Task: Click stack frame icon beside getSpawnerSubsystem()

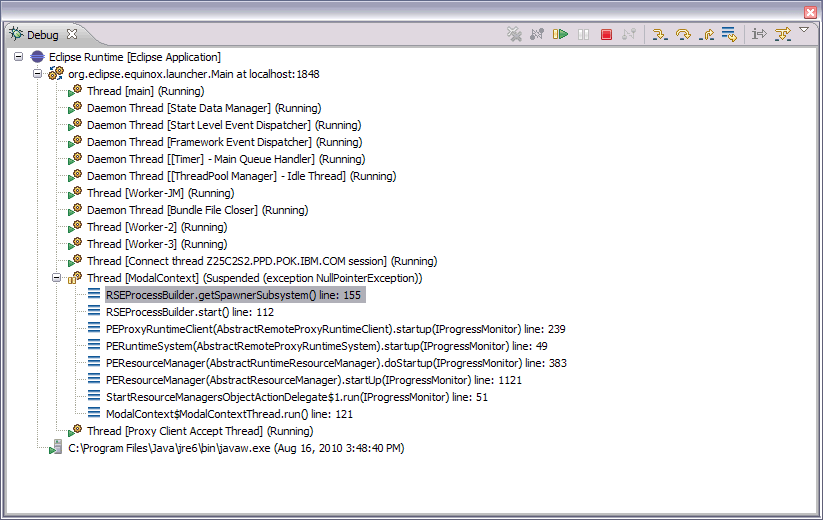Action: pos(94,294)
